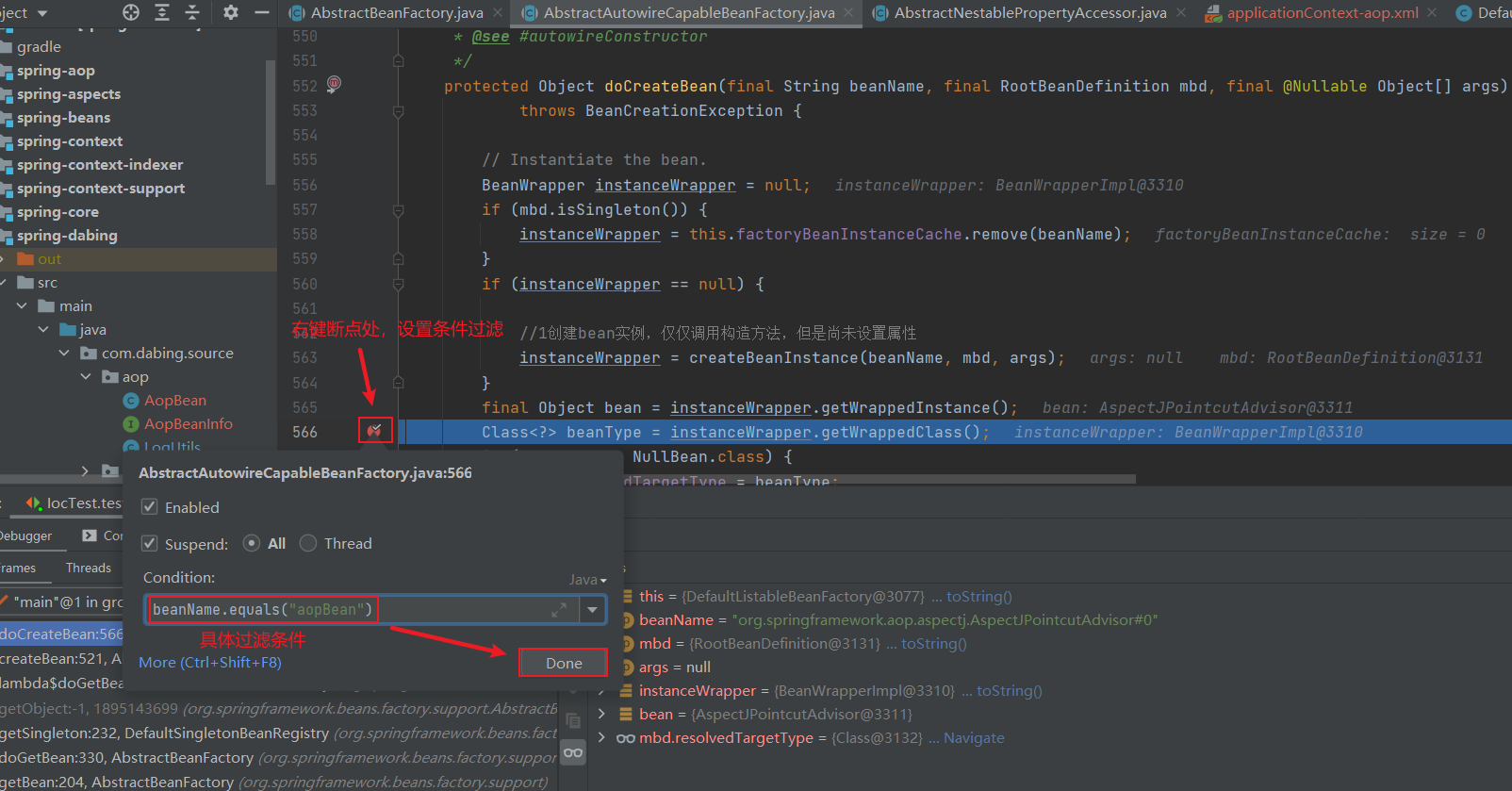The image size is (1512, 791).
Task: Click the copy icon above the glasses icon
Action: (x=573, y=720)
